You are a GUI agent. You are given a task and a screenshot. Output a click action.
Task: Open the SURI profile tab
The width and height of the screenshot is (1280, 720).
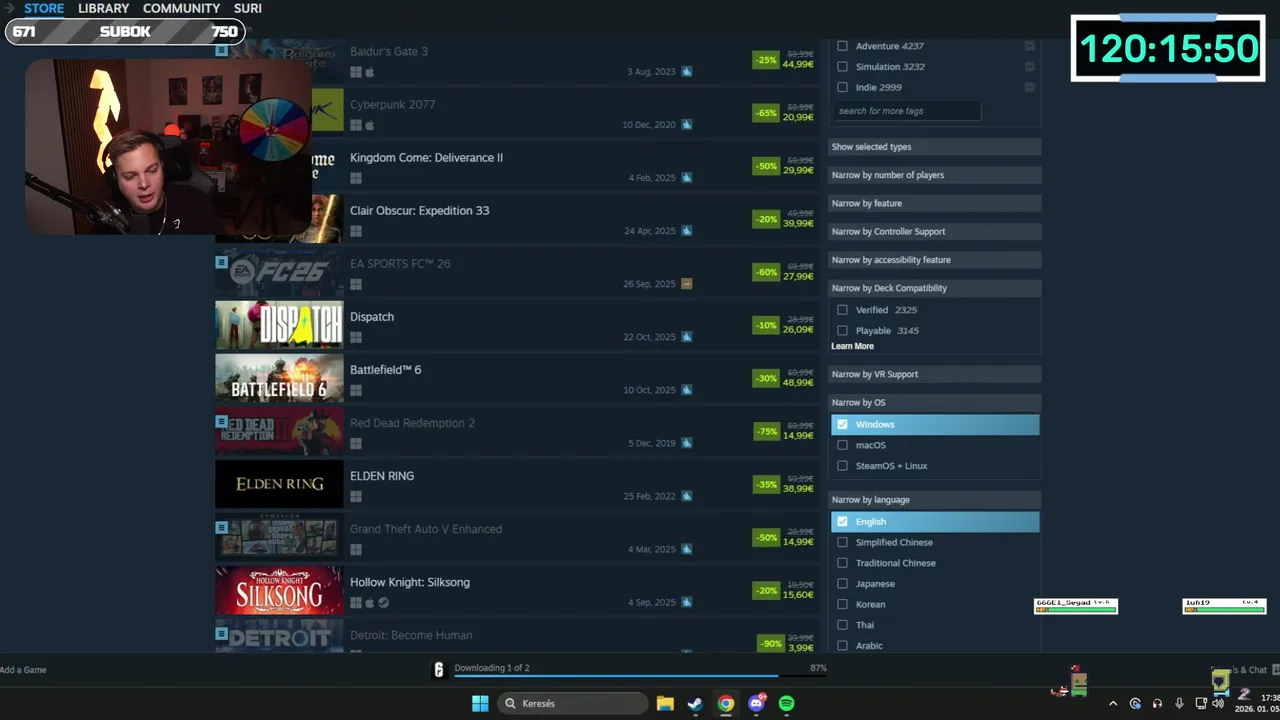248,8
